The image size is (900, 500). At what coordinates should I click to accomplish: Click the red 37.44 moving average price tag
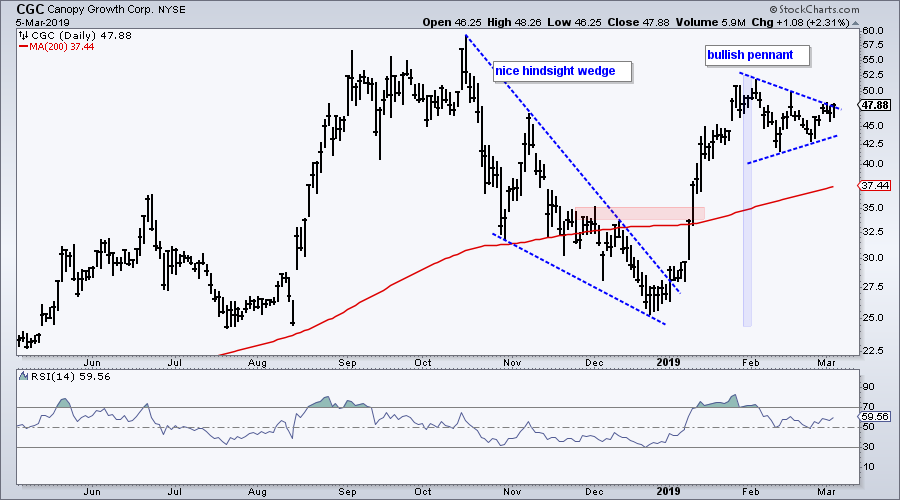point(875,185)
